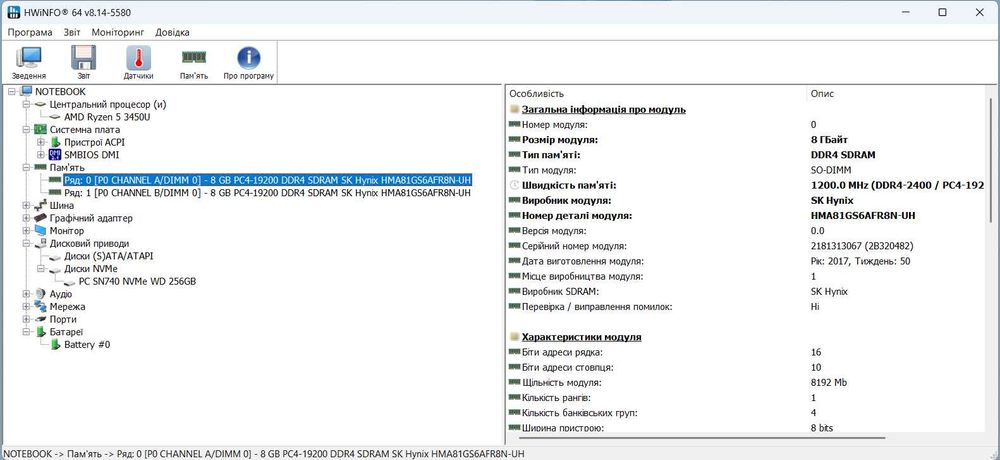
Task: Click the HMA81GS6AFR8N-UH part number value
Action: (x=863, y=216)
